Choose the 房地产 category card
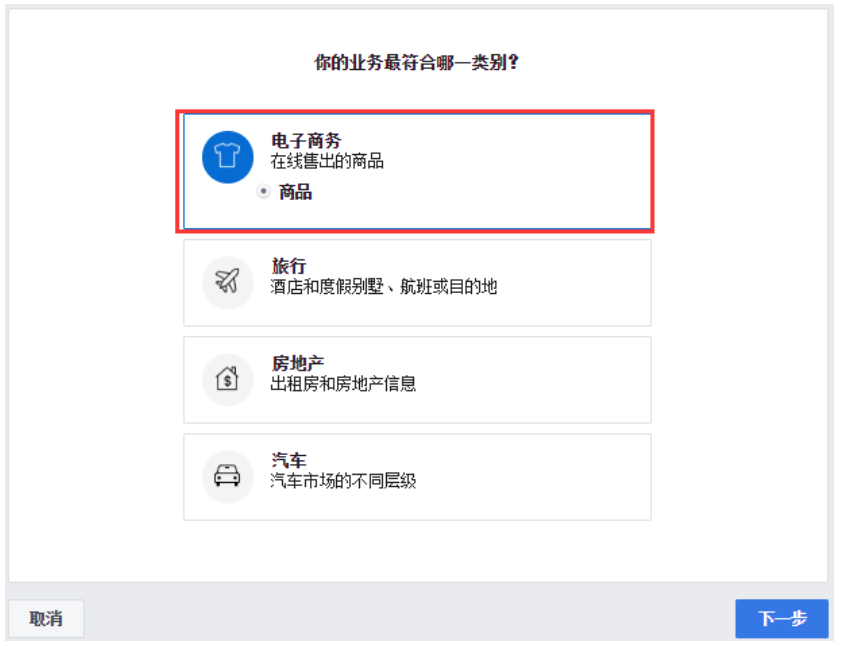The image size is (842, 646). pos(417,380)
